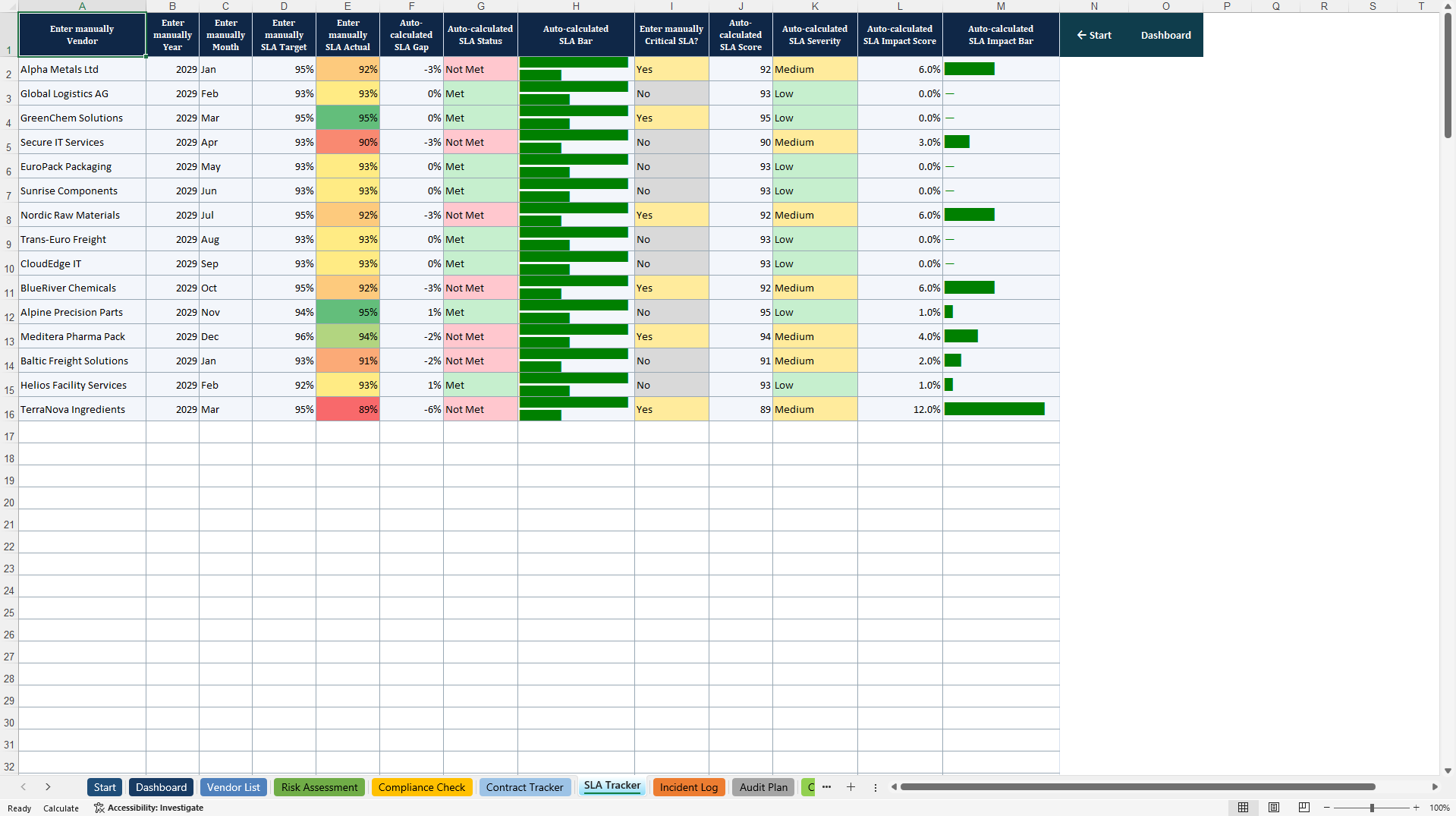The height and width of the screenshot is (816, 1456).
Task: Select all cells with corner triangle
Action: pos(9,6)
